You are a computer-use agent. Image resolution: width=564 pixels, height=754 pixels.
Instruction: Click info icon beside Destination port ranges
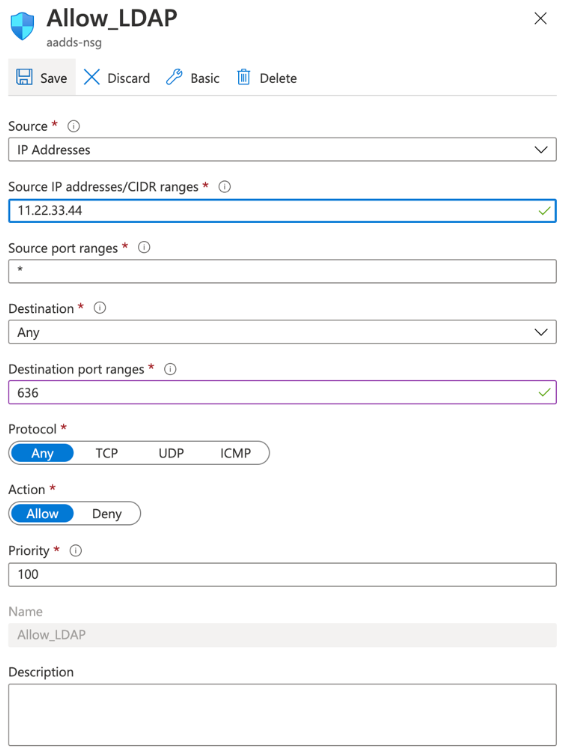[170, 369]
